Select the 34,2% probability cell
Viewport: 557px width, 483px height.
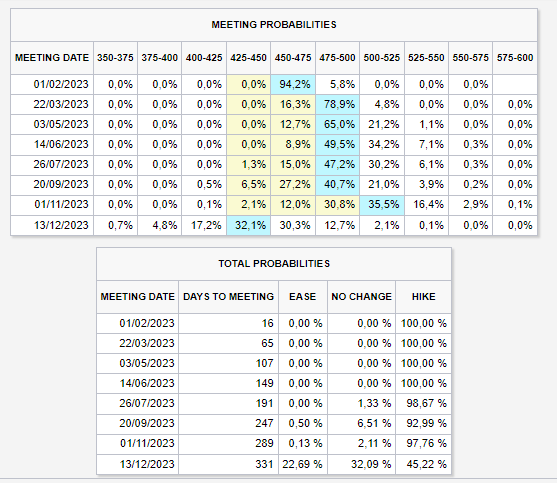(x=382, y=145)
